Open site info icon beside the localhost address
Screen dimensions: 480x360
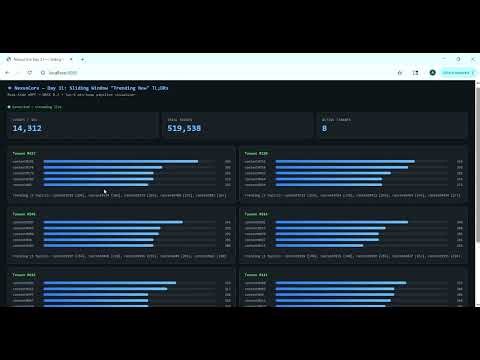43,73
